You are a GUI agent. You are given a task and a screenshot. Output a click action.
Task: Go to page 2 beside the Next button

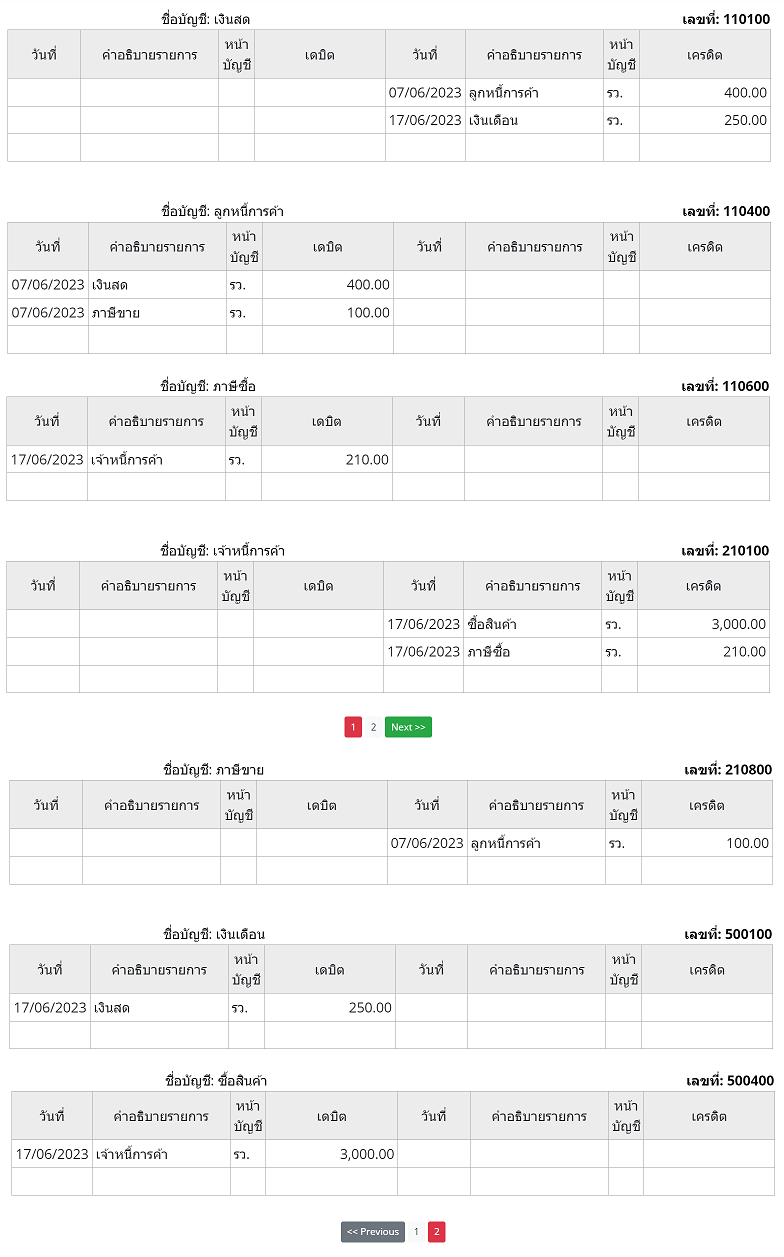coord(373,727)
